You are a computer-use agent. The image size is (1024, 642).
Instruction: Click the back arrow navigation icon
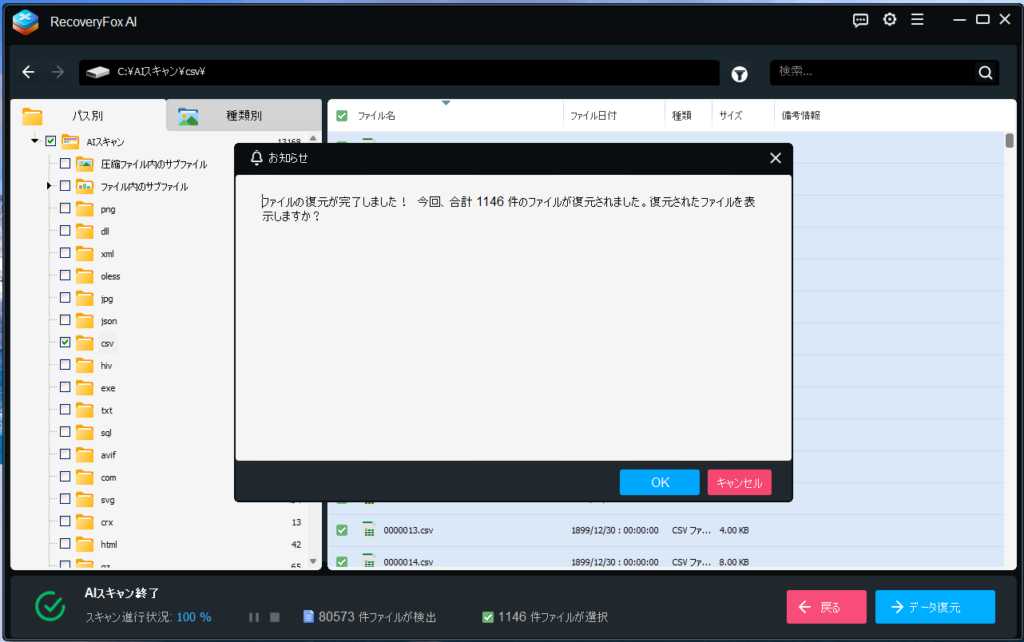coord(29,72)
